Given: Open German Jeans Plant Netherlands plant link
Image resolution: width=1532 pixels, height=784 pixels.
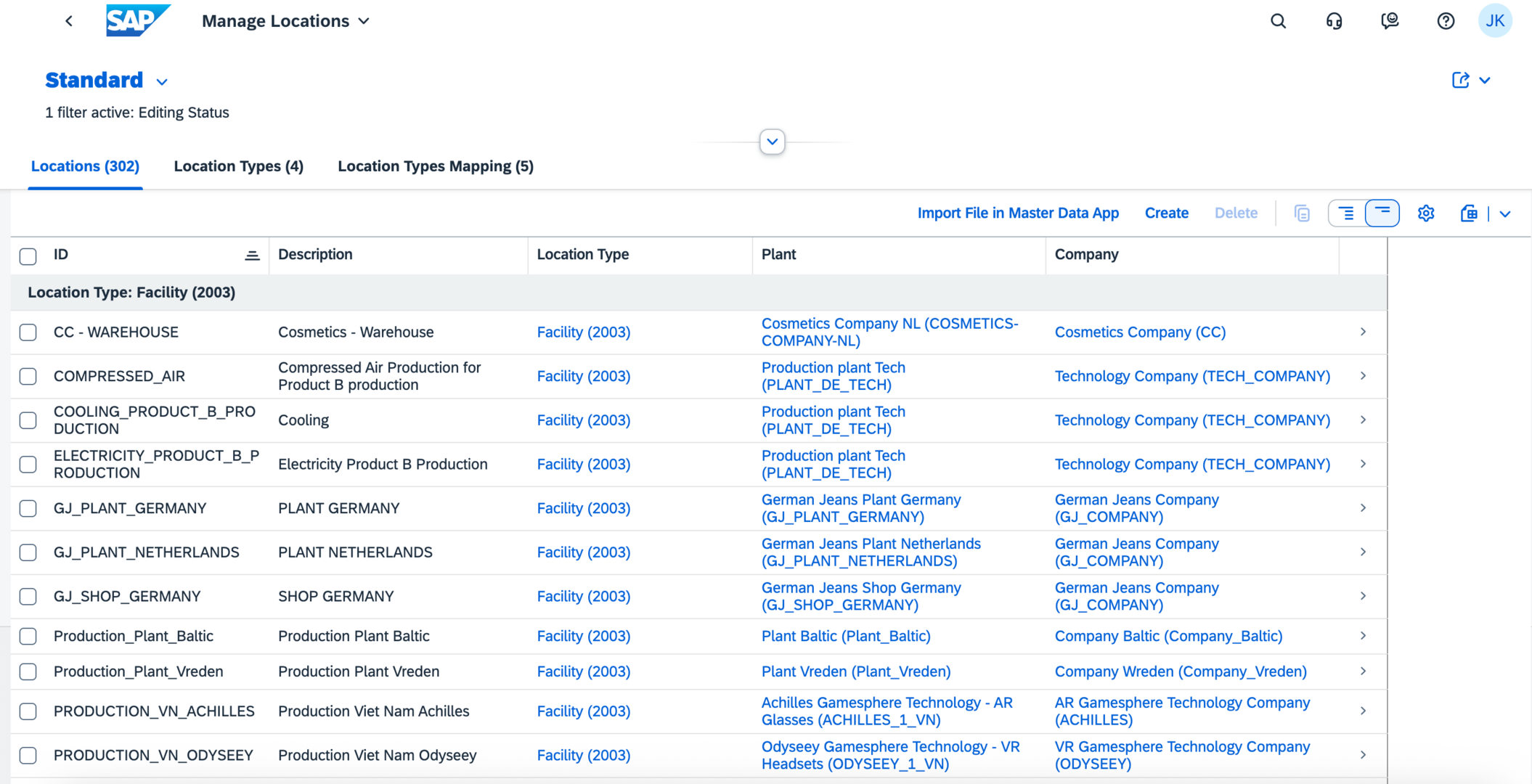Looking at the screenshot, I should click(x=871, y=552).
